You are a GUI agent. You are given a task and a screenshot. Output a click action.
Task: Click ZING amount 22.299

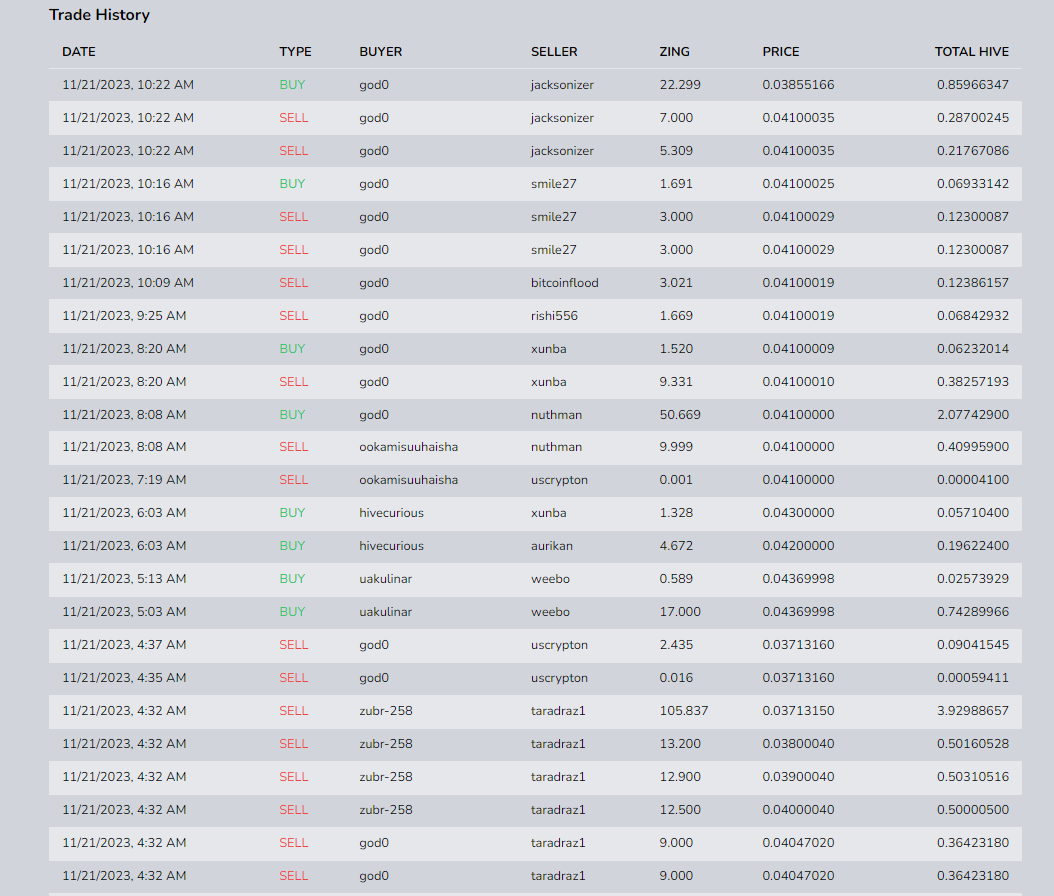tap(680, 85)
